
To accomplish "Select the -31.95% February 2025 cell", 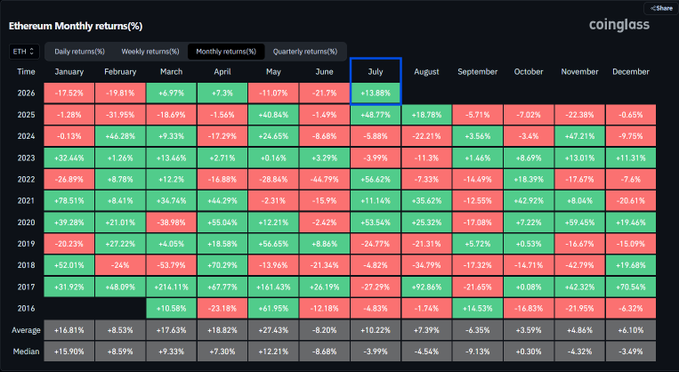I will point(120,115).
